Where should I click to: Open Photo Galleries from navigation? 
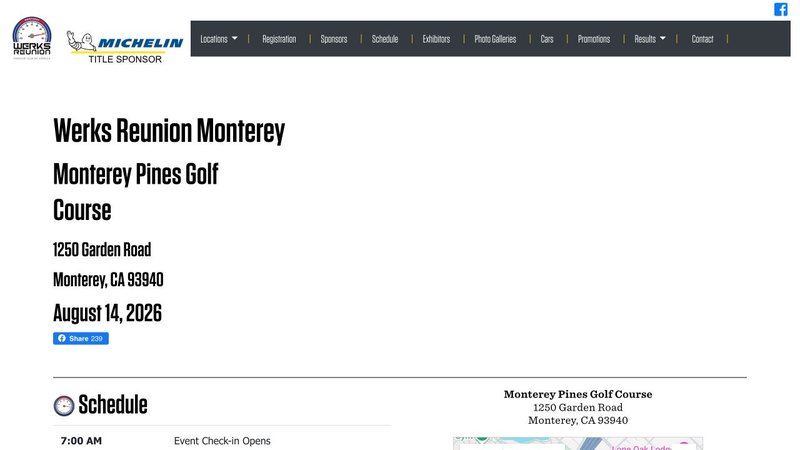coord(495,39)
